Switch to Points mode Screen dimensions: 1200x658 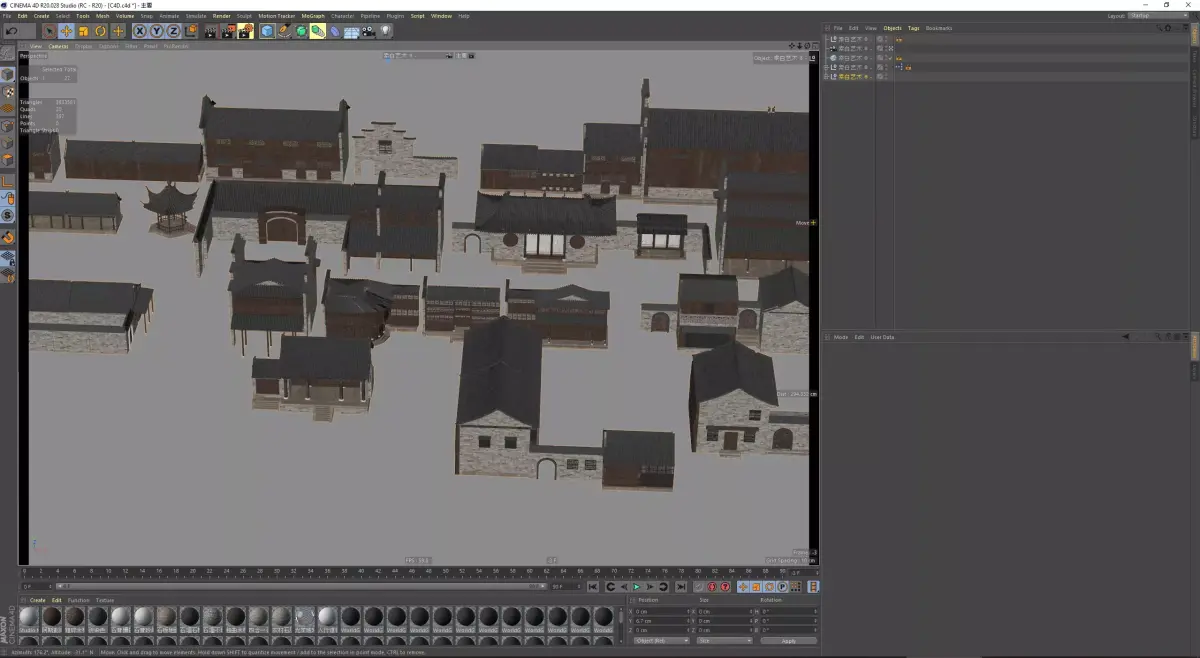(8, 126)
